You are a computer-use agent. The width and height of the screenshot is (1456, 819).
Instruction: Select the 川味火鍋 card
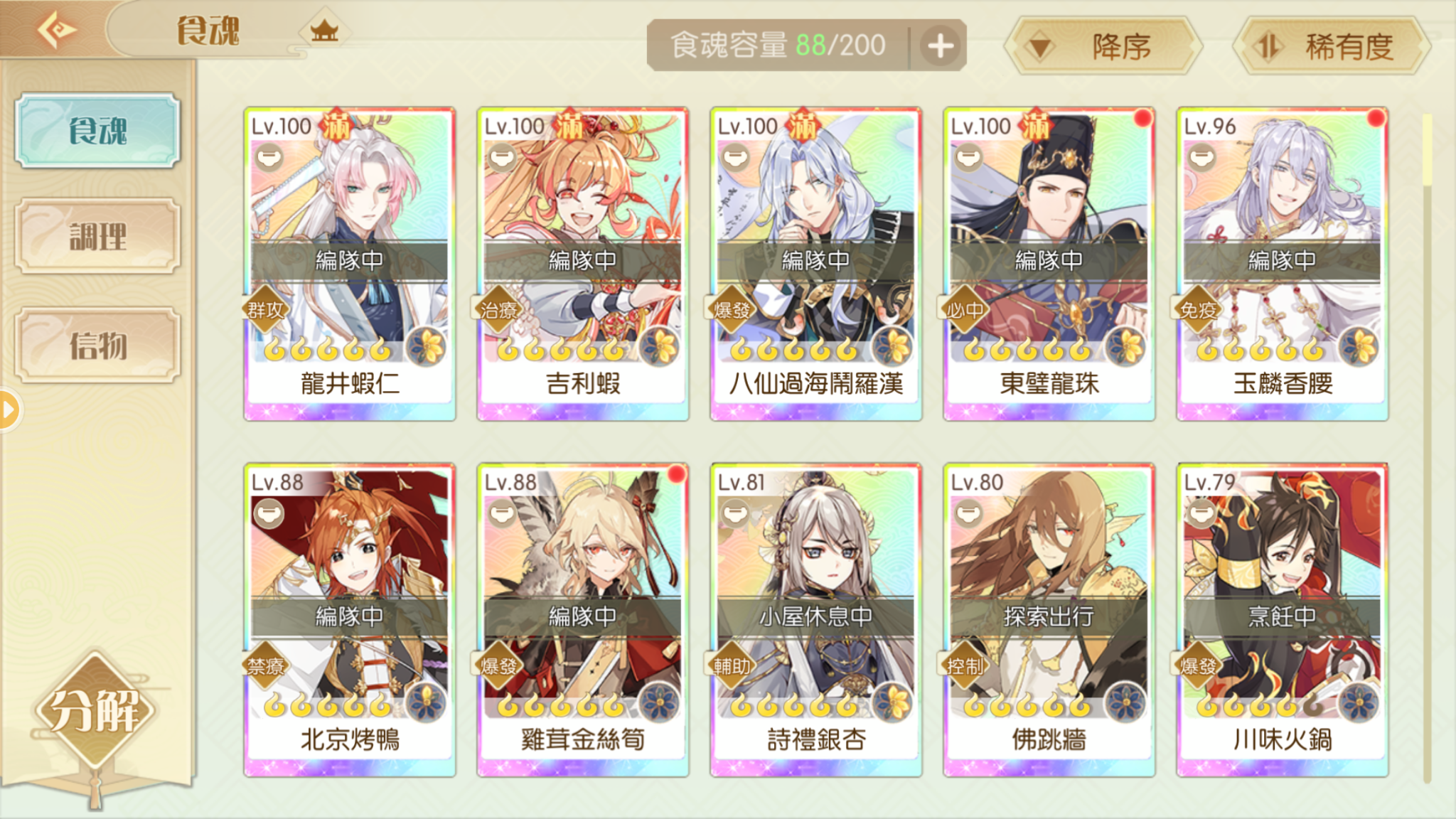coord(1283,620)
